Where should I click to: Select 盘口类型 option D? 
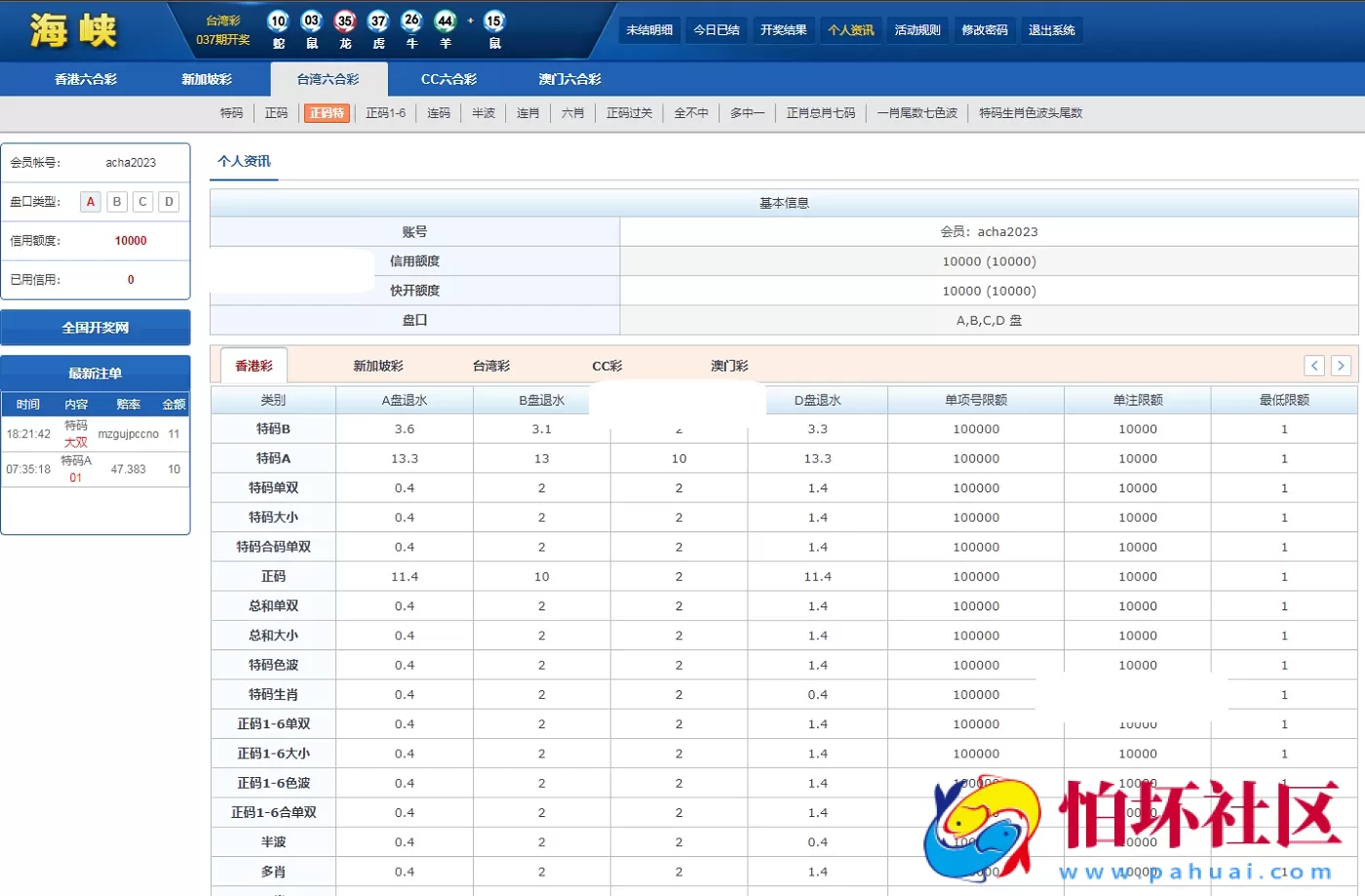[168, 202]
